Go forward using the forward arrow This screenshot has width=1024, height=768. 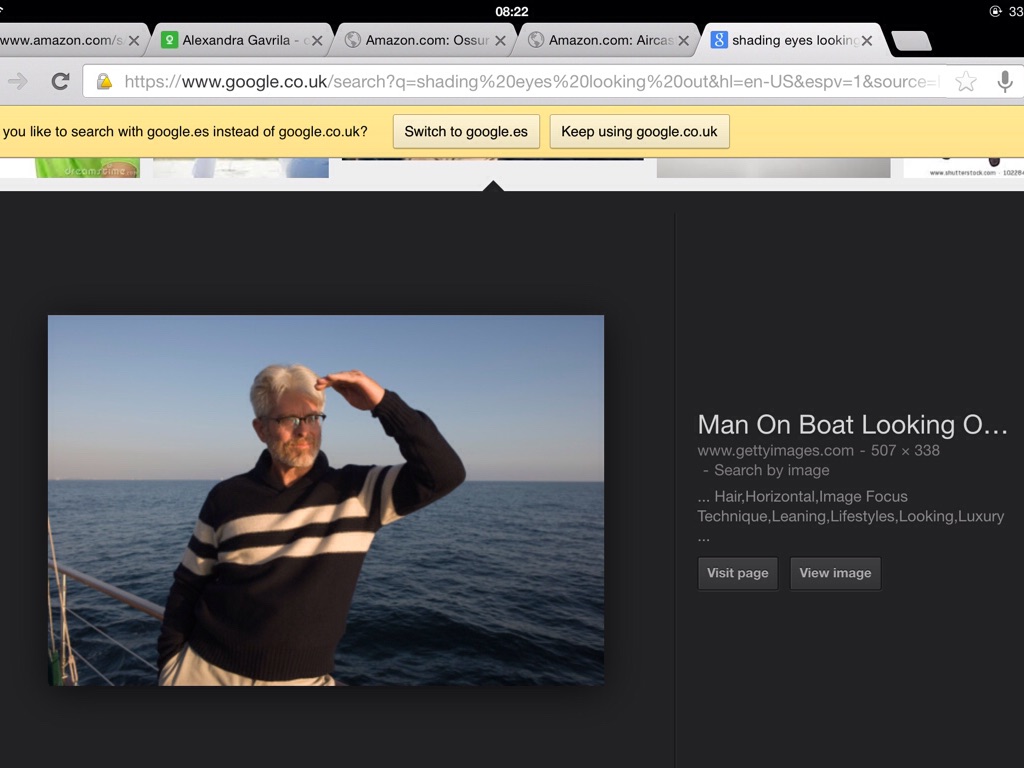click(17, 82)
